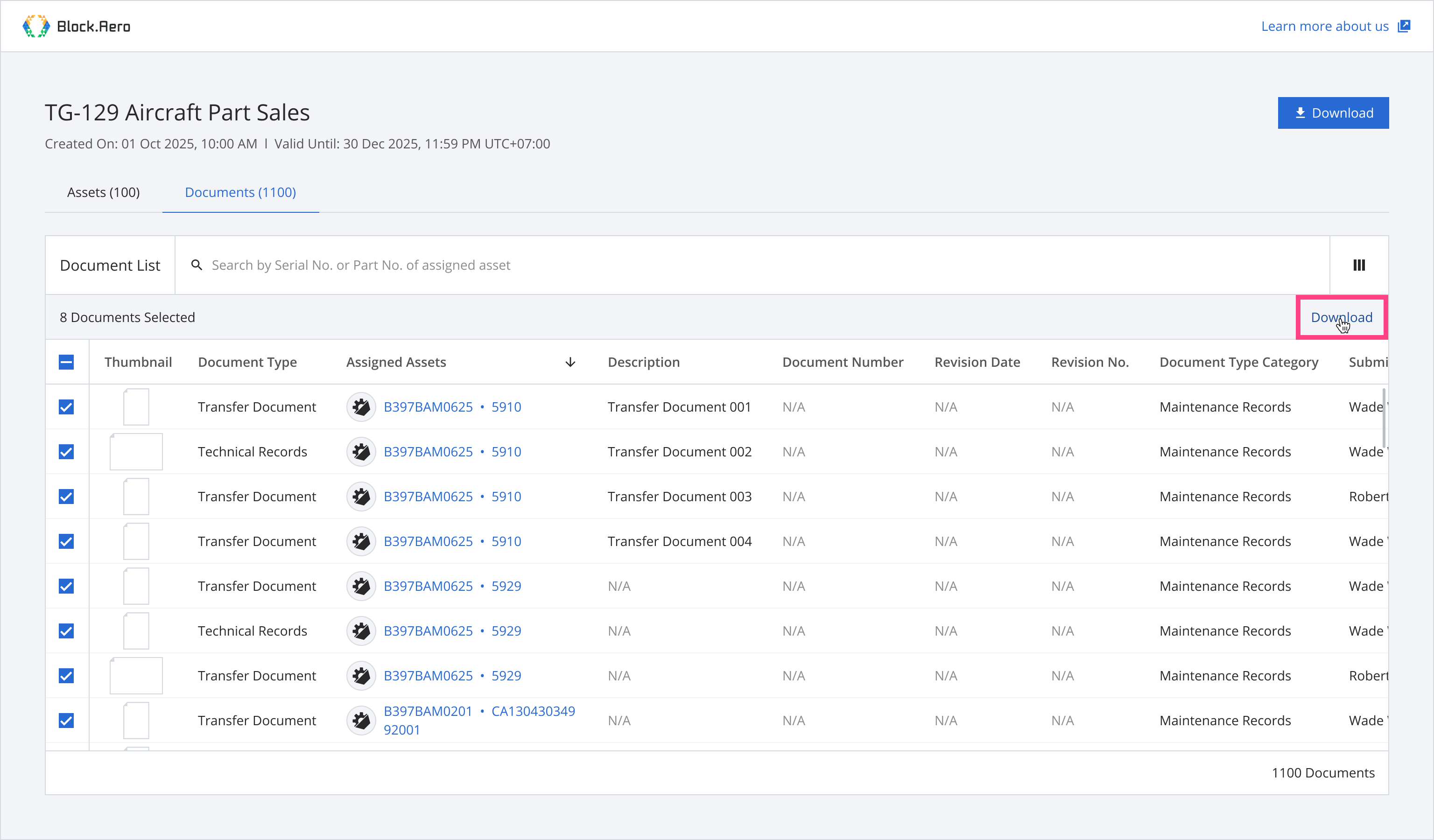
Task: Click the external link icon beside Learn more
Action: (x=1404, y=26)
